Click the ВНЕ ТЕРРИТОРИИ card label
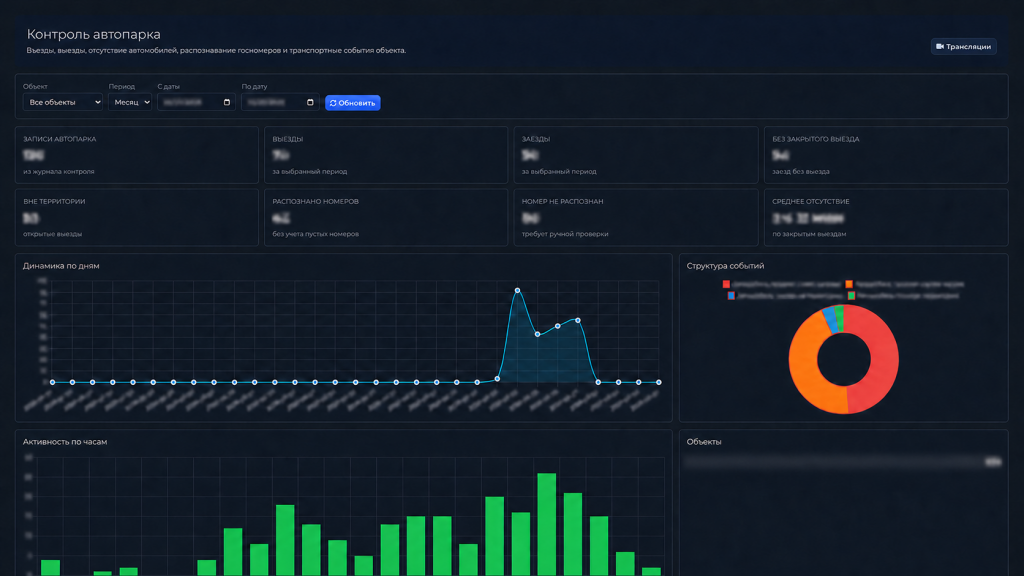The height and width of the screenshot is (576, 1024). point(54,201)
